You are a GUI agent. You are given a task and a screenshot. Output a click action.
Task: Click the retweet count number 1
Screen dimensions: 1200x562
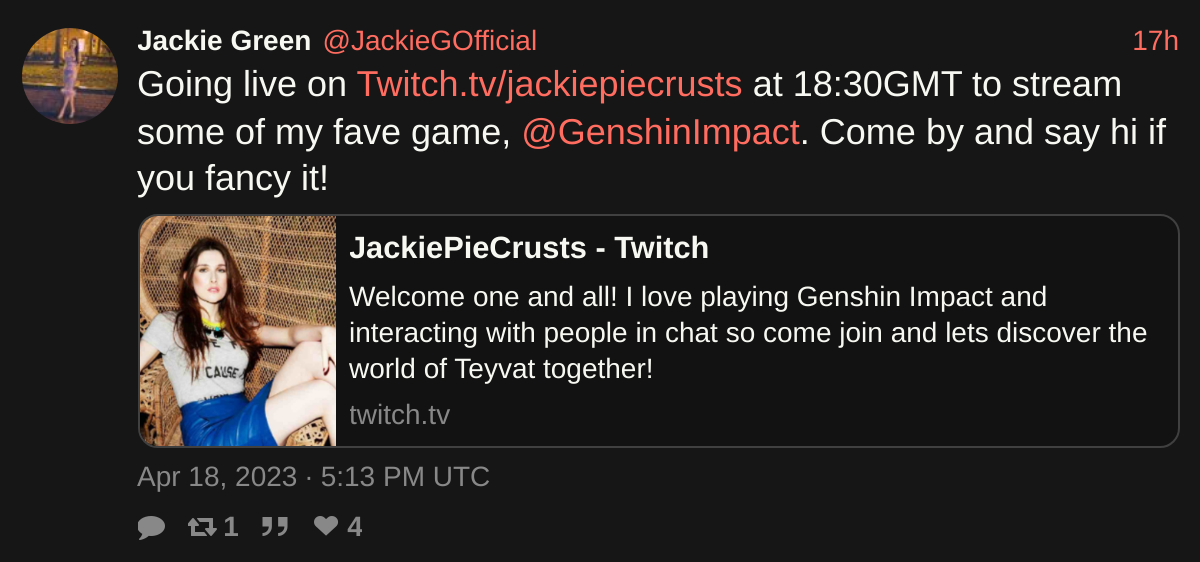pyautogui.click(x=231, y=526)
